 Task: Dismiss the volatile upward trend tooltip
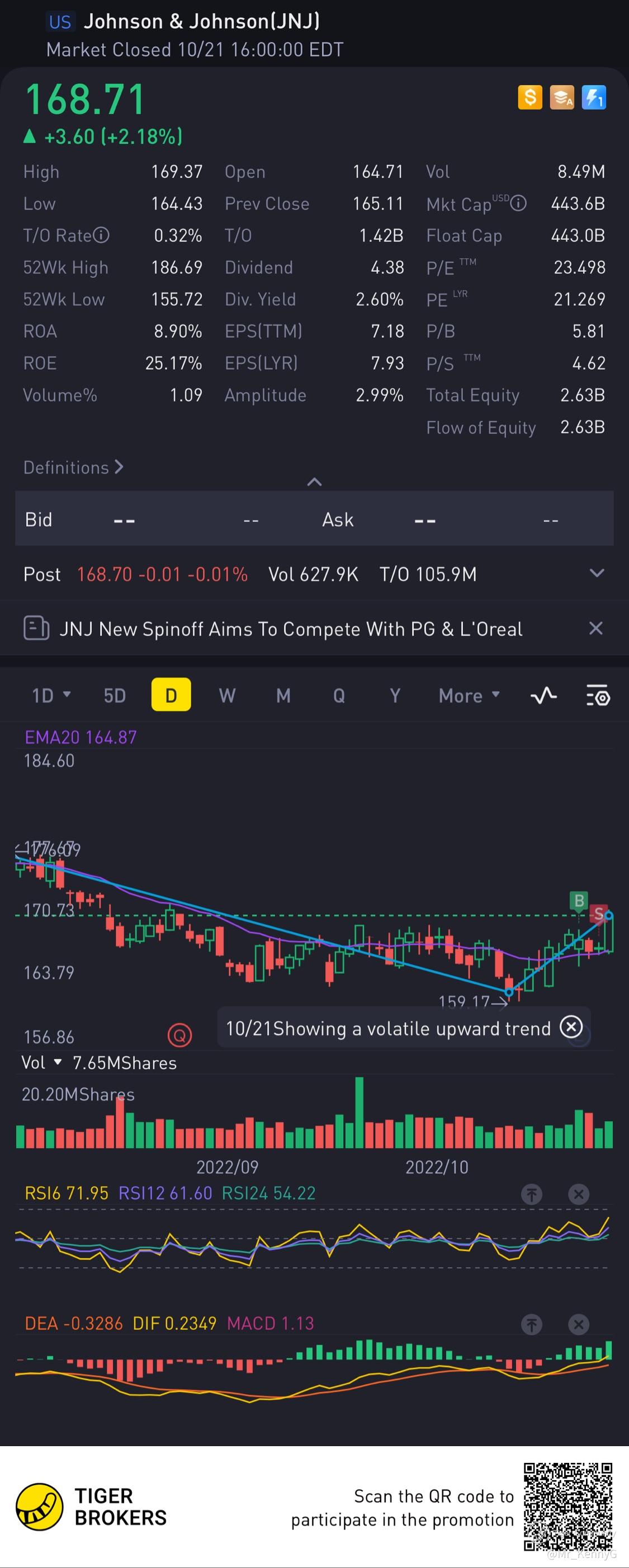coord(571,1027)
